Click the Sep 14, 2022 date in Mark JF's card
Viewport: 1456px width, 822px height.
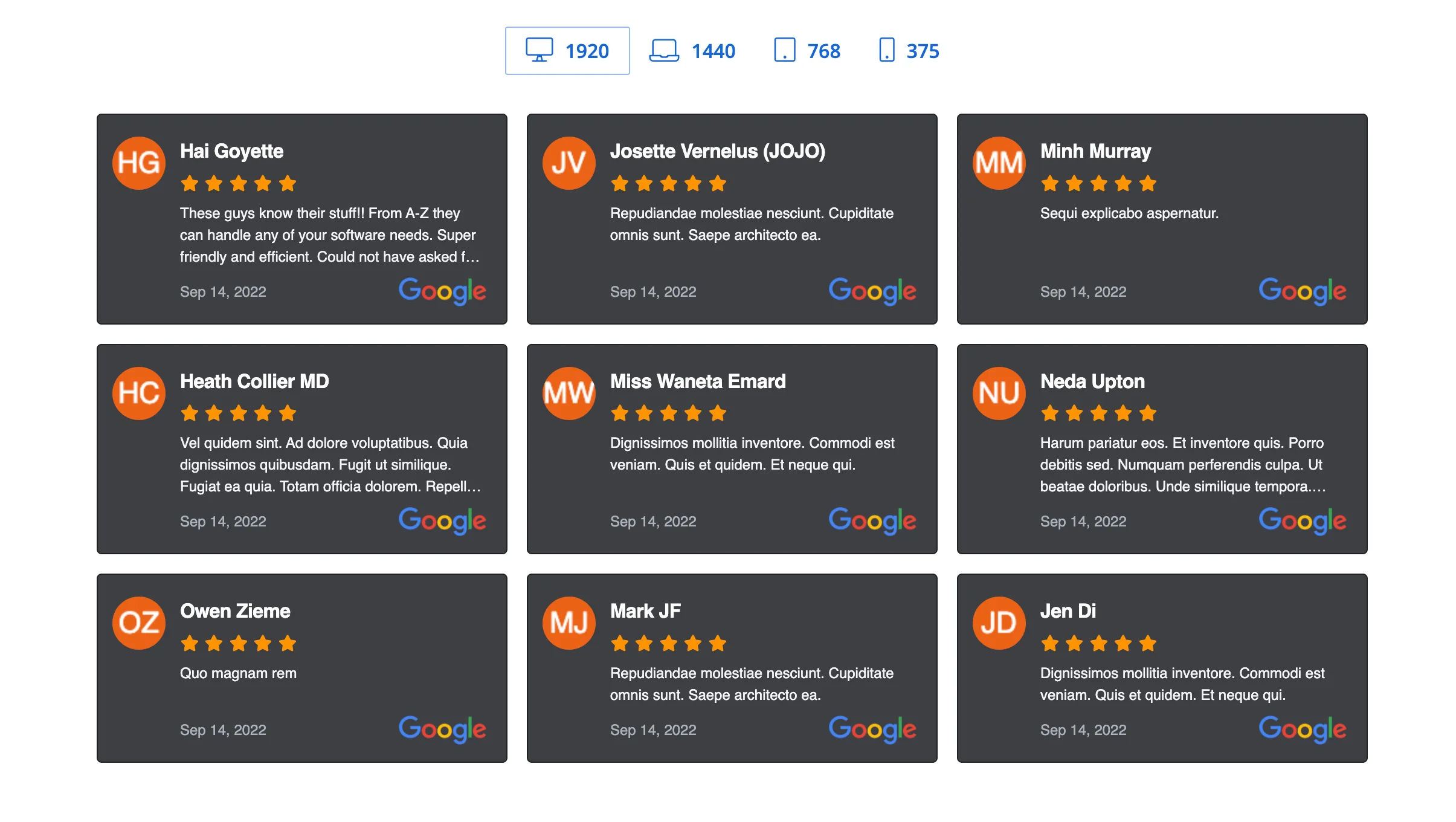[x=653, y=730]
